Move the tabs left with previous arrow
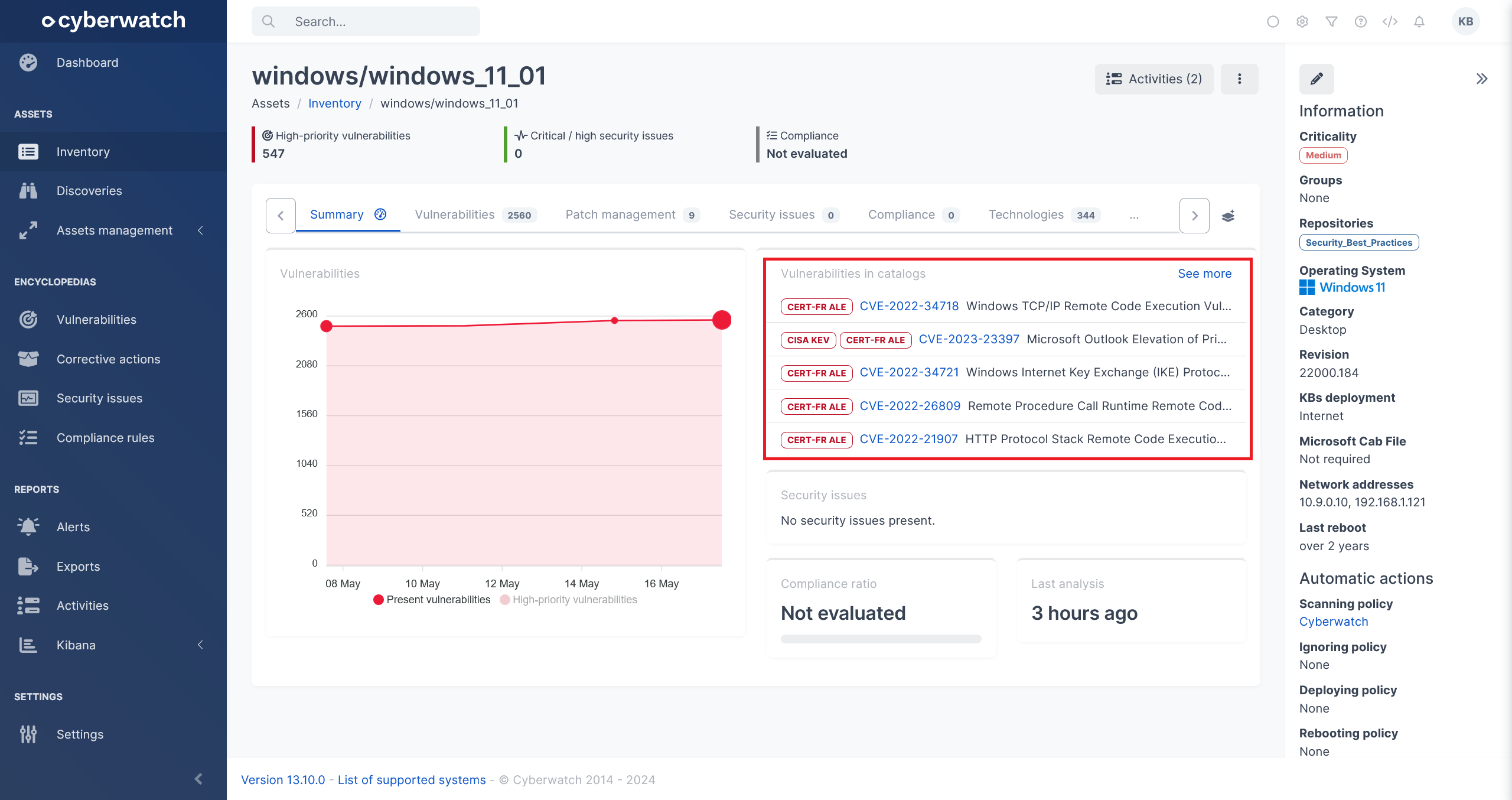Image resolution: width=1512 pixels, height=800 pixels. 281,216
